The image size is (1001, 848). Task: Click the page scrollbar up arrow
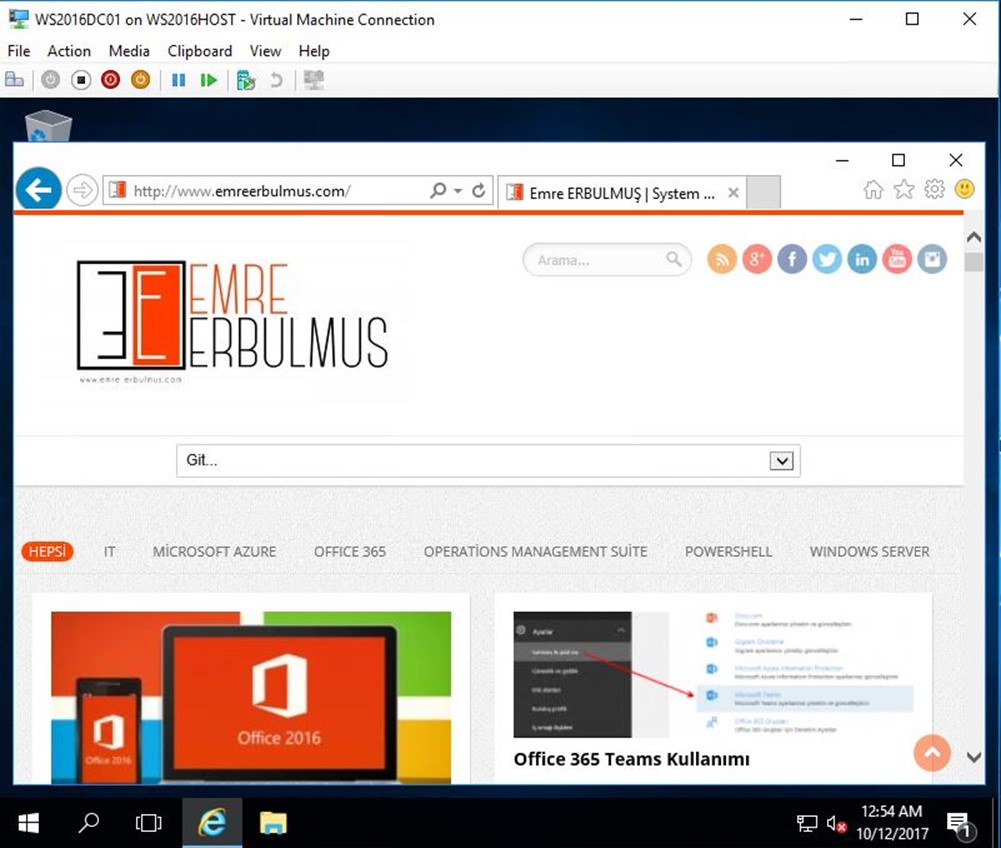pos(974,237)
